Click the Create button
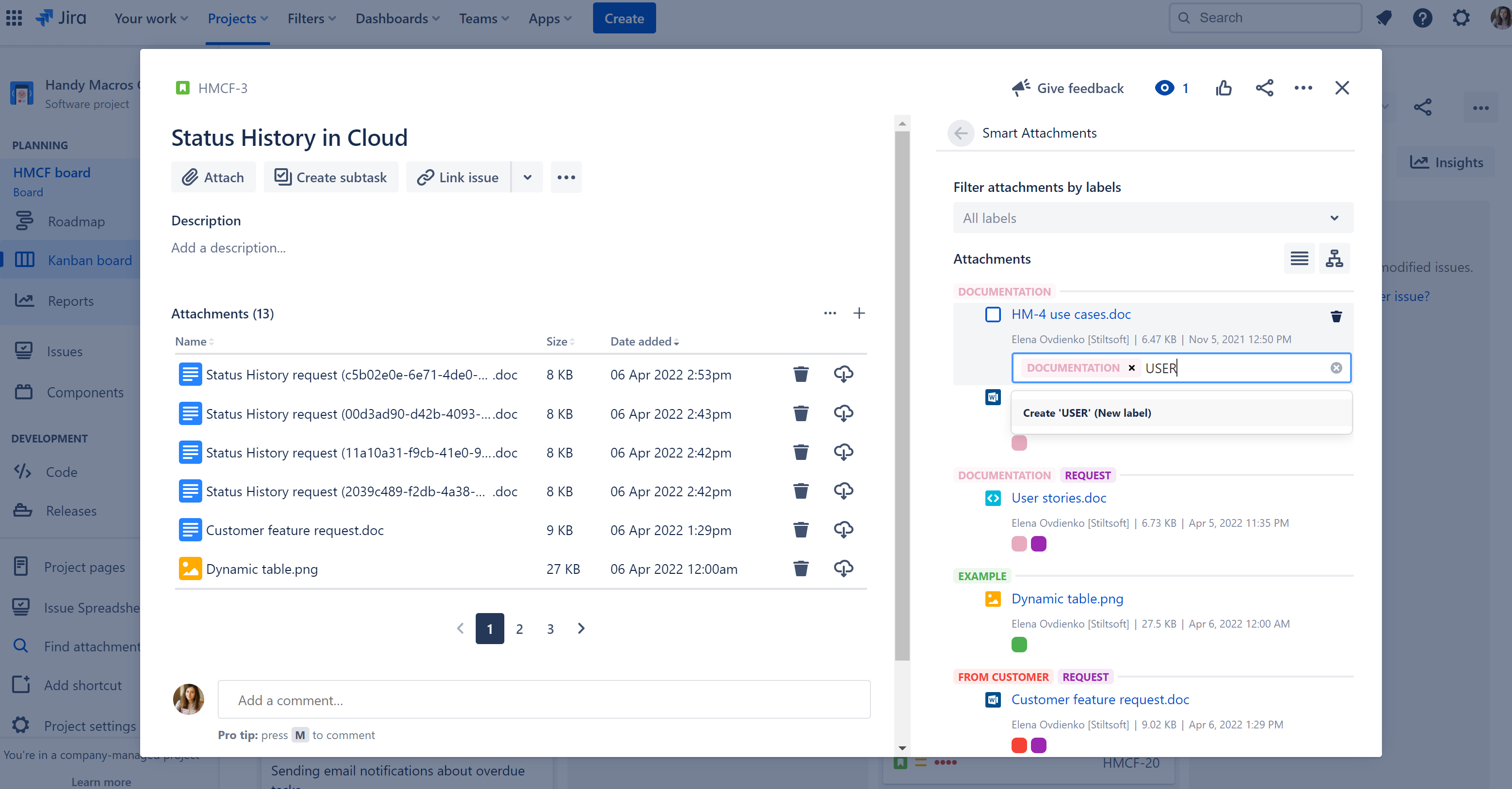The width and height of the screenshot is (1512, 789). 624,18
